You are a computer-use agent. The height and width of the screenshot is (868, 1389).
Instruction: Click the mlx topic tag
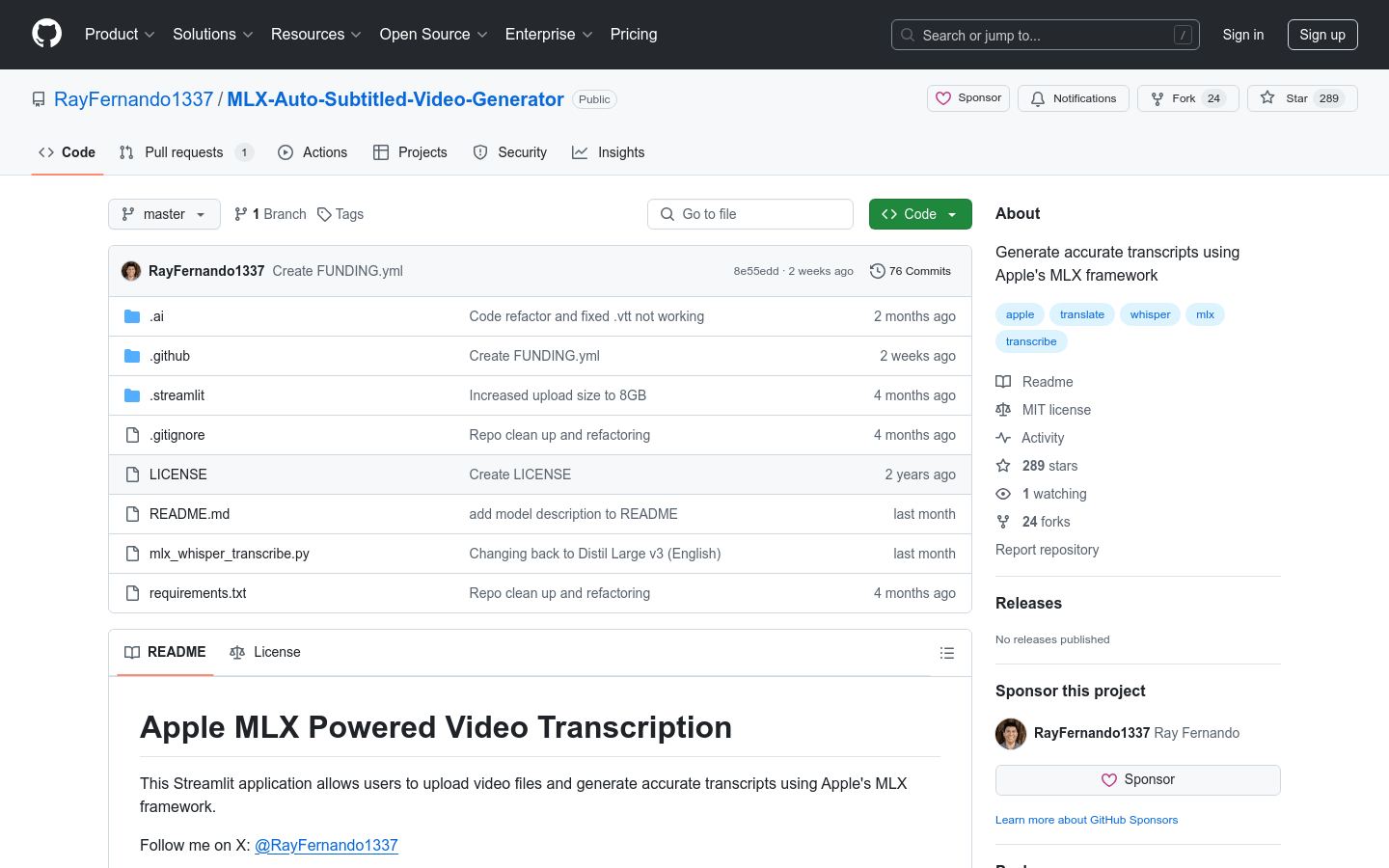(1206, 314)
